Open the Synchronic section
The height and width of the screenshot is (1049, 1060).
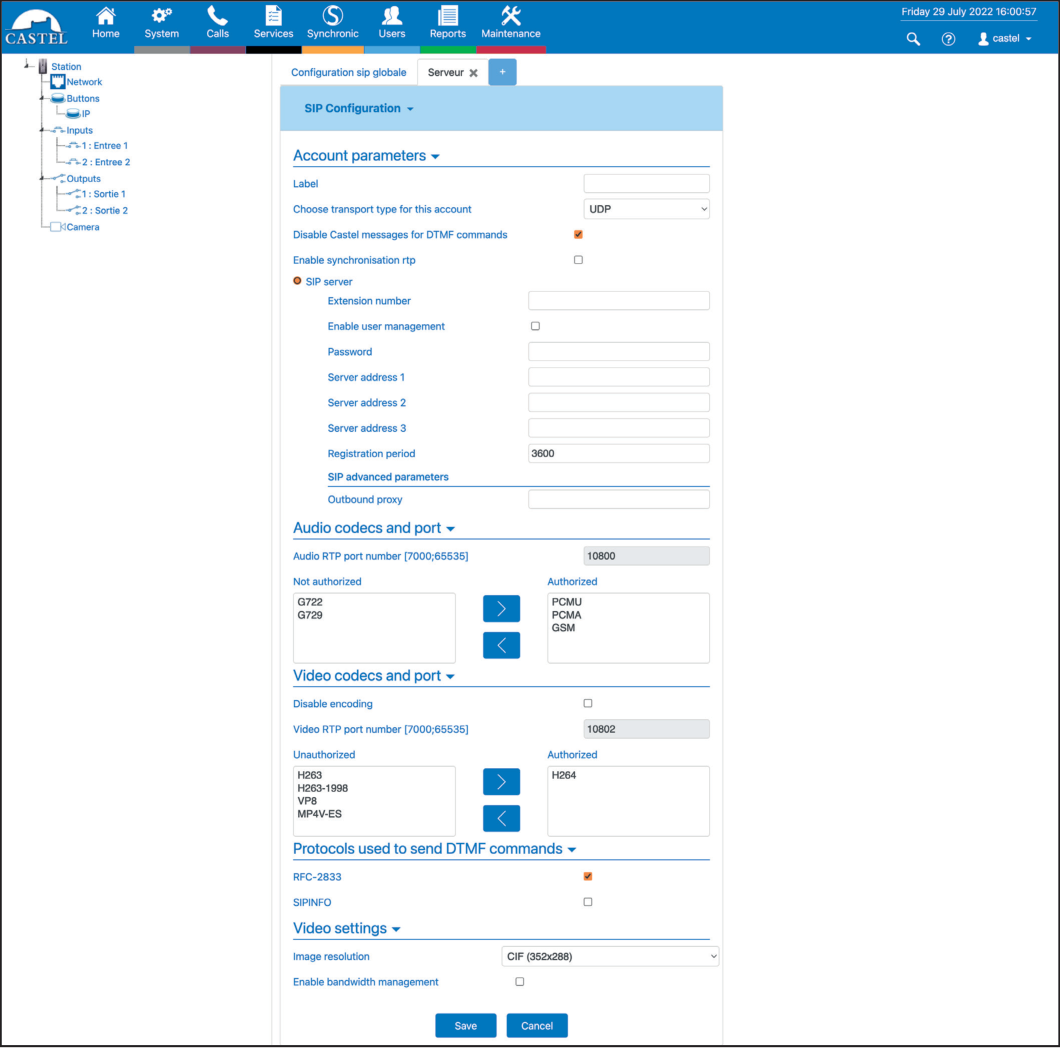point(332,22)
